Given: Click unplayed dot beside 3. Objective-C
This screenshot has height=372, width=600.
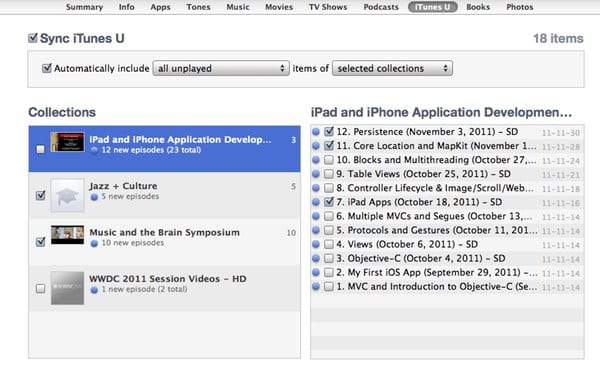Looking at the screenshot, I should (316, 259).
